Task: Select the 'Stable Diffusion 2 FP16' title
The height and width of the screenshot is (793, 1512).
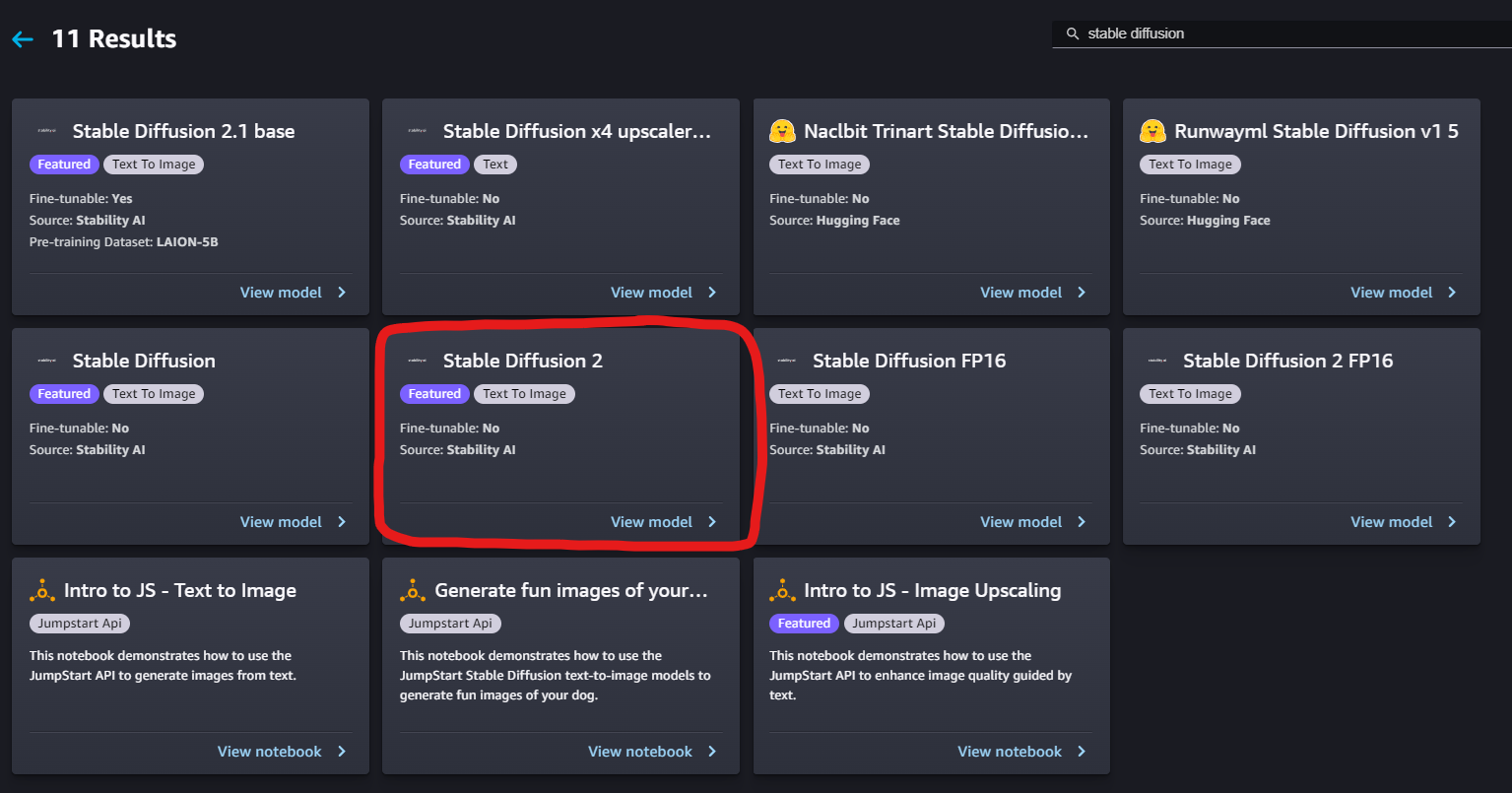Action: (1288, 361)
